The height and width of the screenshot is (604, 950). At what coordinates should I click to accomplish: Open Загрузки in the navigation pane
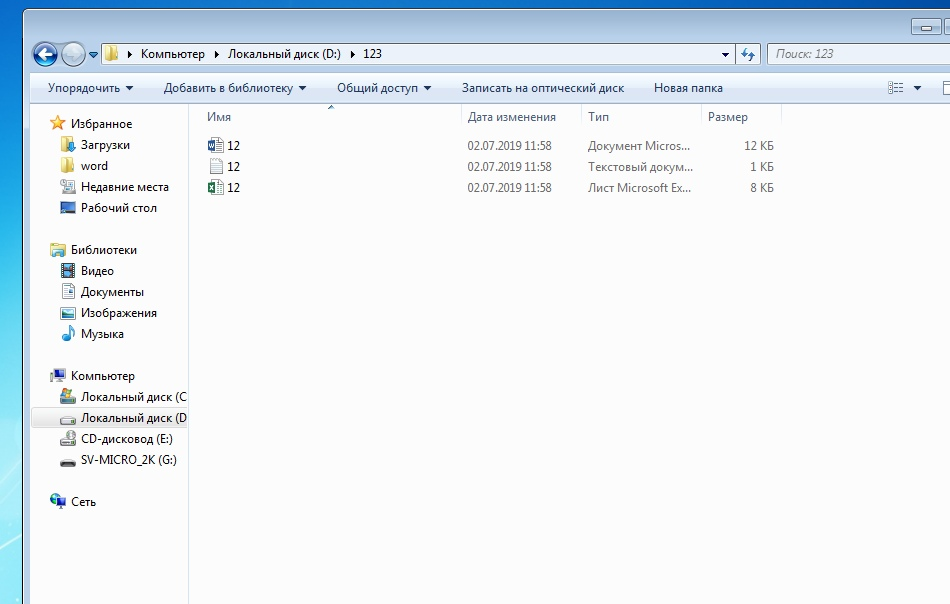click(105, 145)
